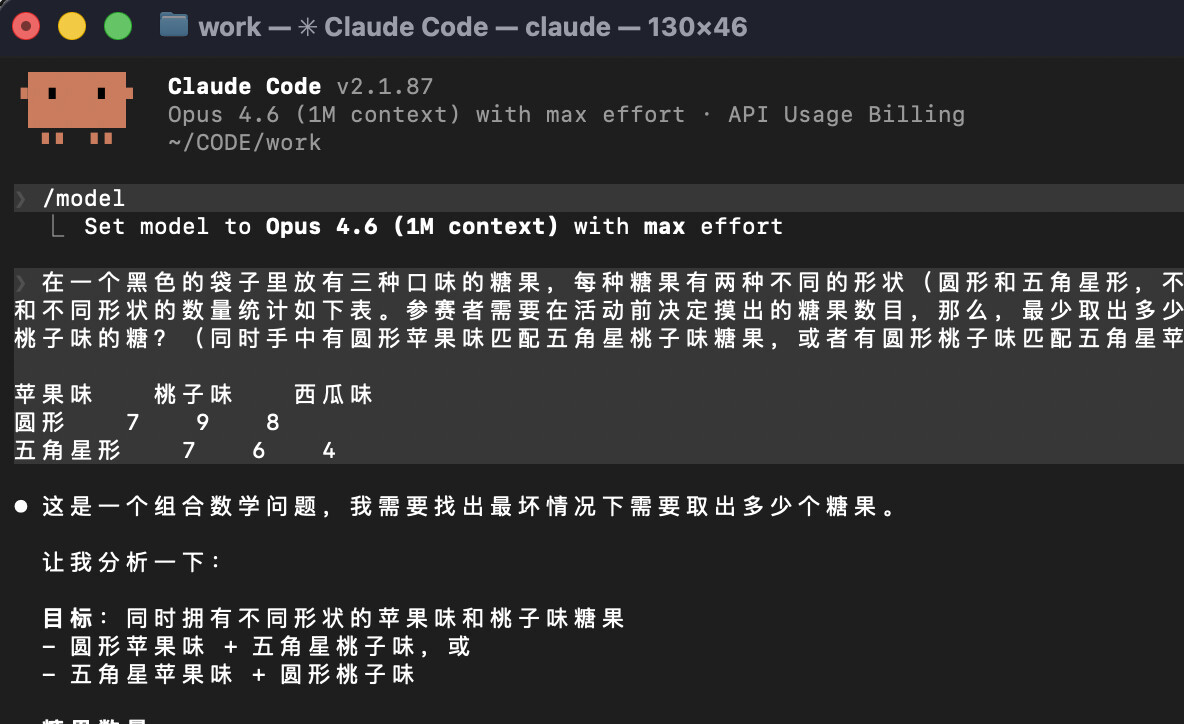Click the bold "Claude Code" title text
The height and width of the screenshot is (724, 1184).
coord(244,87)
